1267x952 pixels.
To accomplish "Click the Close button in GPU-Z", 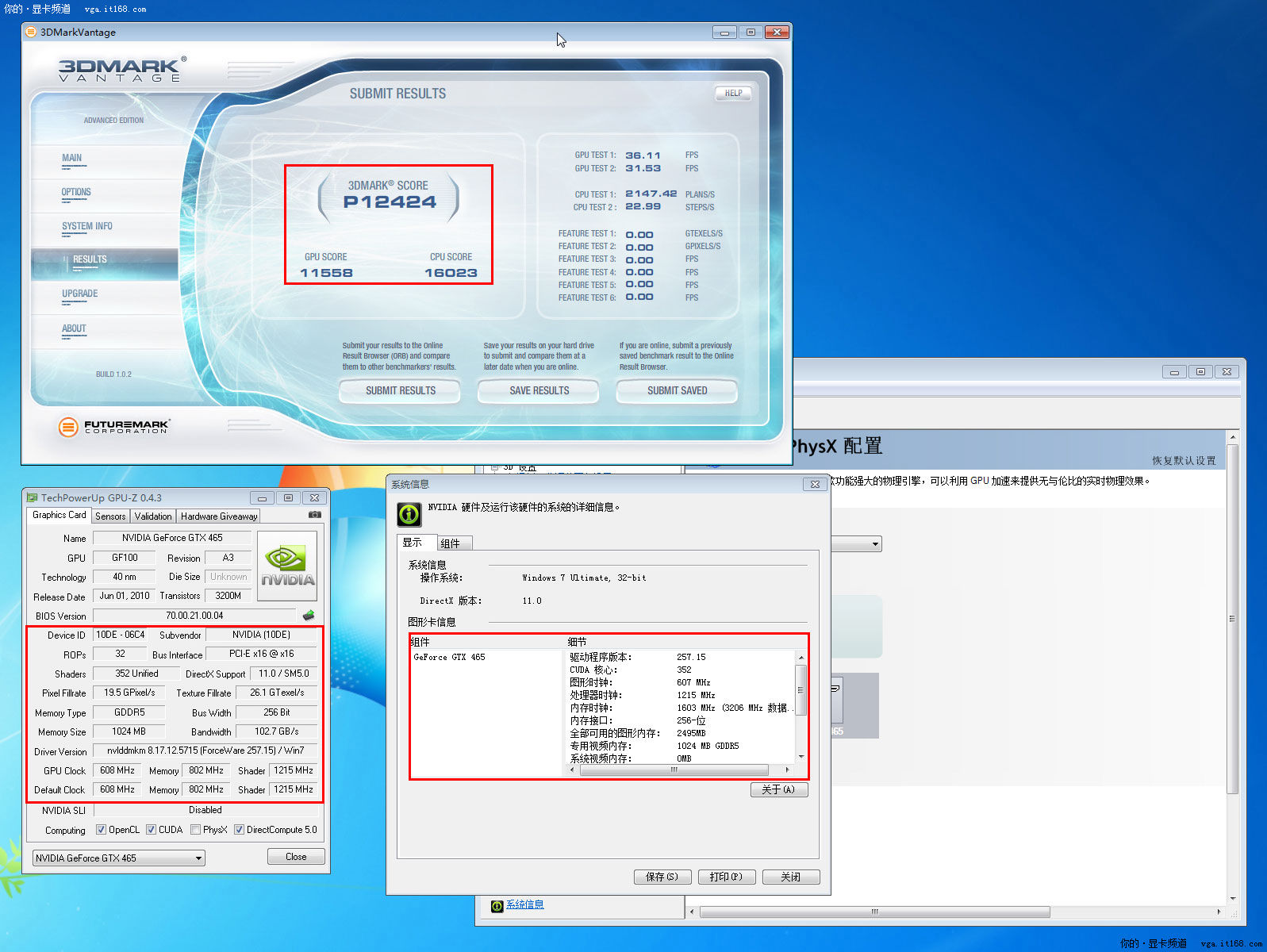I will (x=296, y=857).
